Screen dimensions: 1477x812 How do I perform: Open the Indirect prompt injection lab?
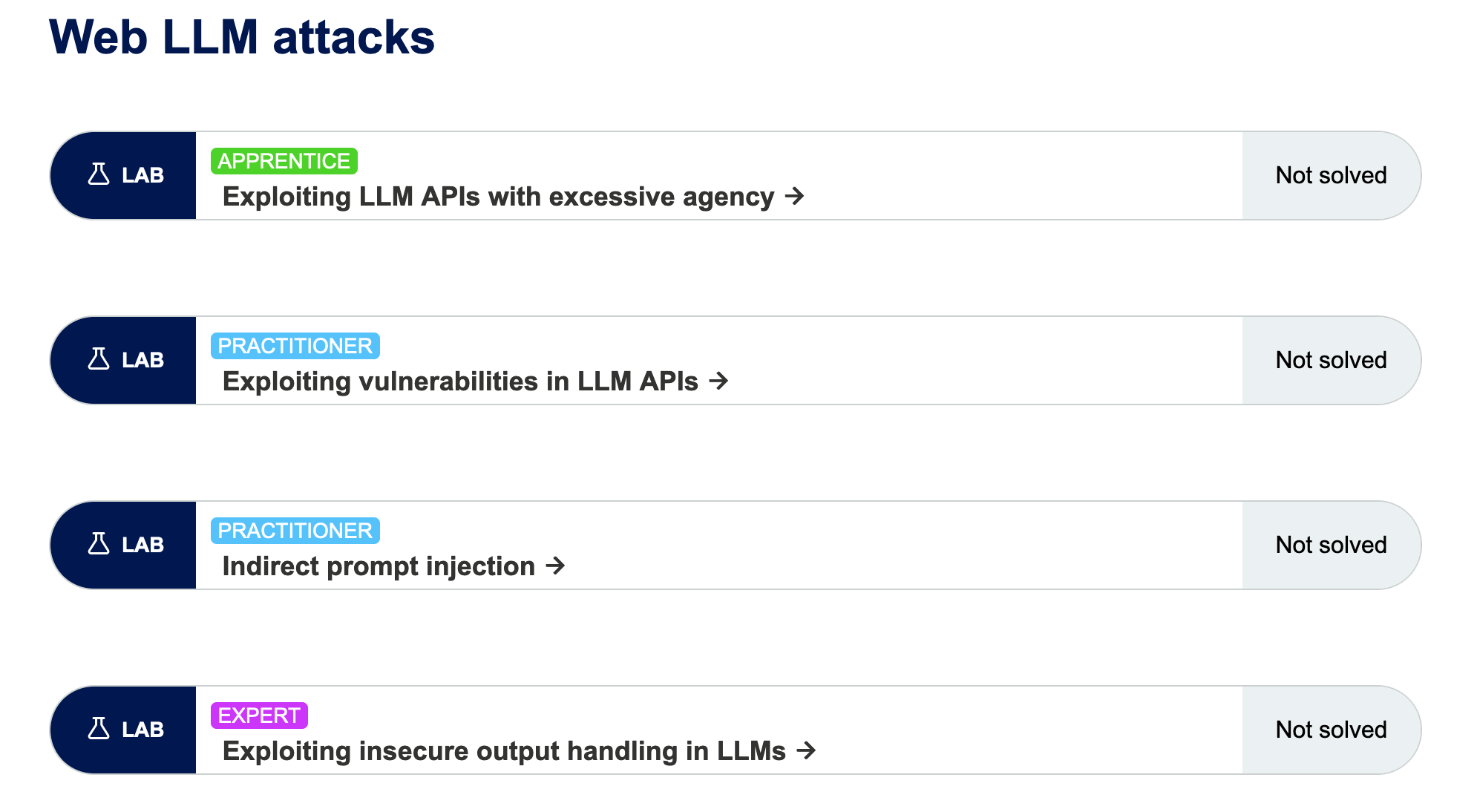[x=379, y=566]
